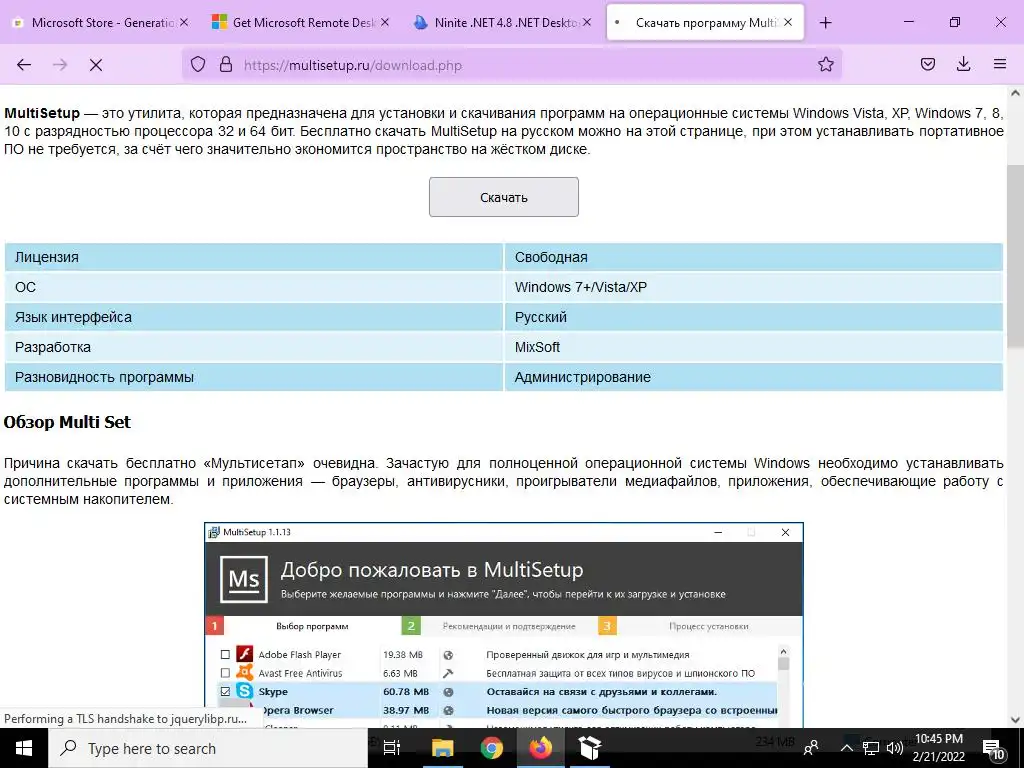This screenshot has height=768, width=1024.
Task: Click the Windows 7+/Vista/XP cell
Action: (754, 287)
